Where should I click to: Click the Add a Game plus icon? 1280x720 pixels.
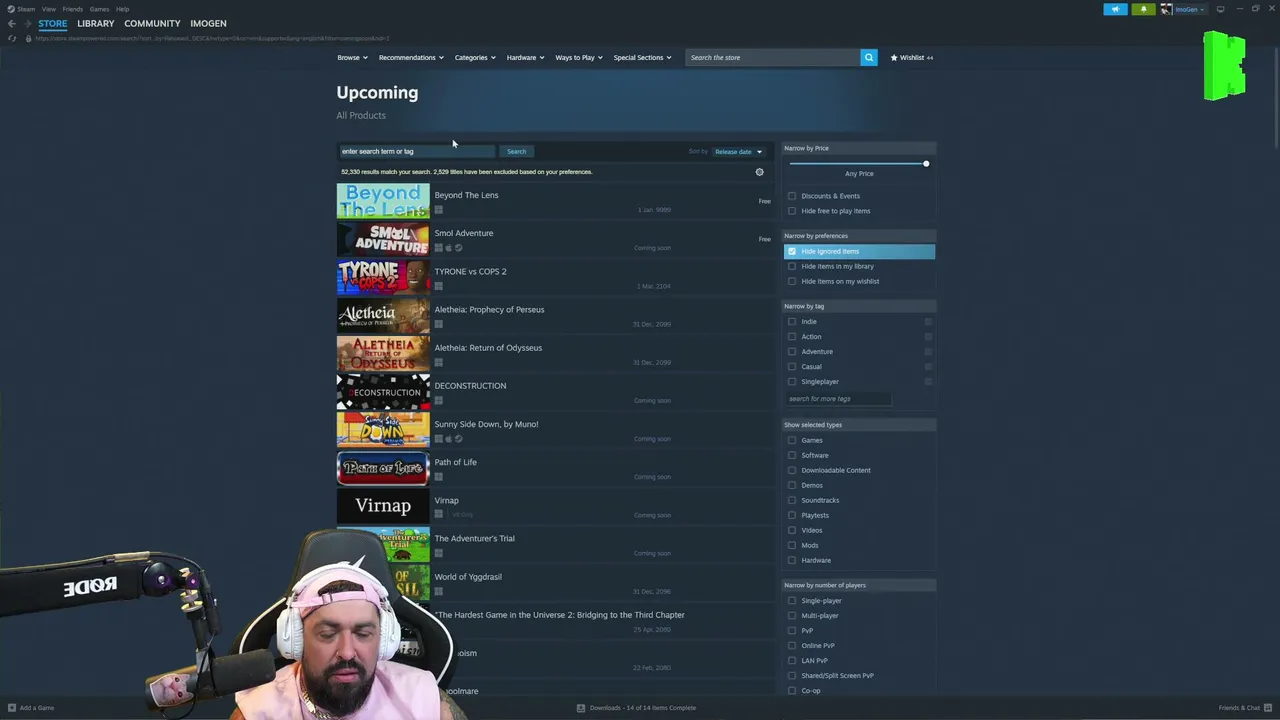pos(12,708)
